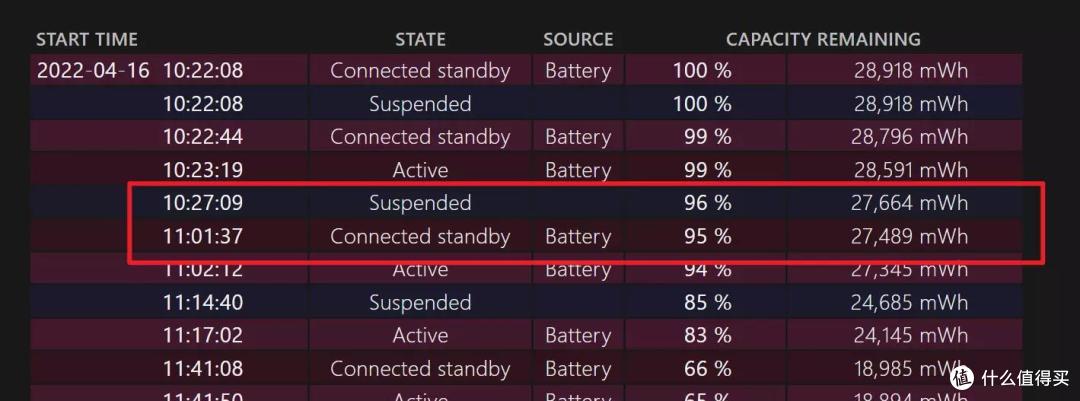This screenshot has height=401, width=1080.
Task: Click the 11:01:37 start time cell
Action: (202, 236)
